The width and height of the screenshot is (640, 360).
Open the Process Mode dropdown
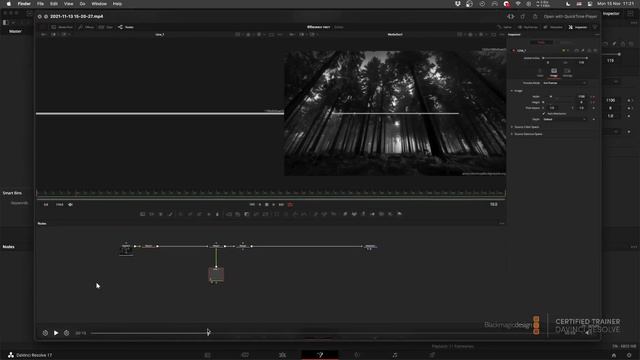point(565,83)
